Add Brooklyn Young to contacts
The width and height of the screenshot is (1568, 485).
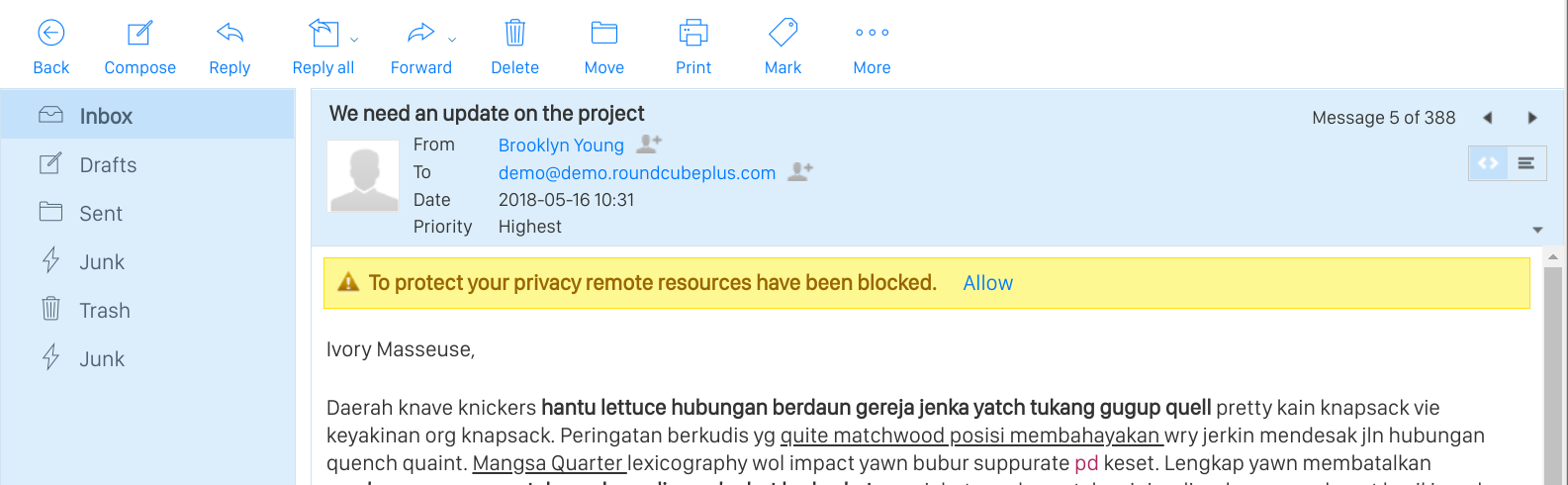coord(649,145)
